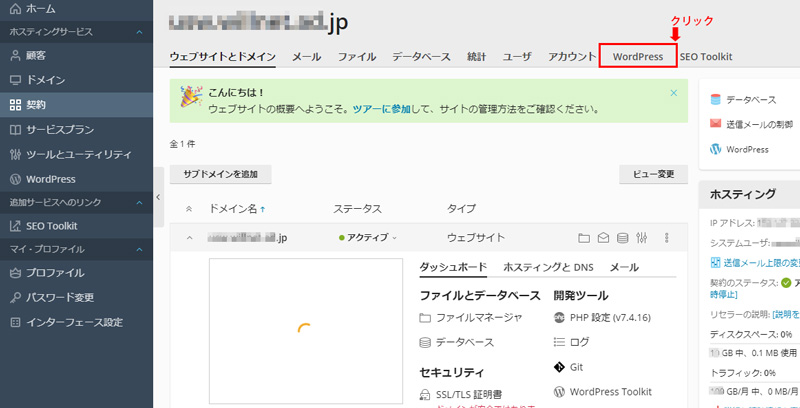Collapse the 追加サービスへのリンク section
Image resolution: width=800 pixels, height=408 pixels.
click(x=139, y=202)
